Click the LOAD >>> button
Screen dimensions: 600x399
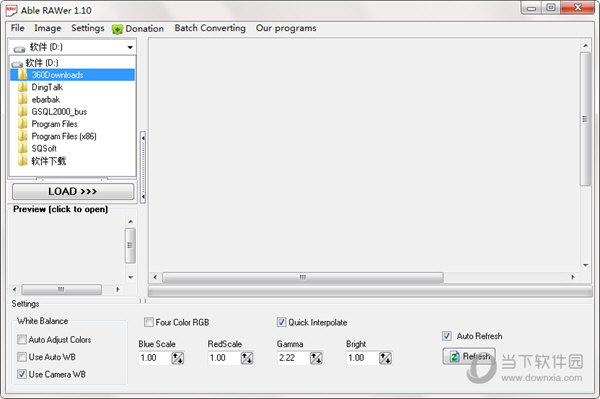pos(73,191)
